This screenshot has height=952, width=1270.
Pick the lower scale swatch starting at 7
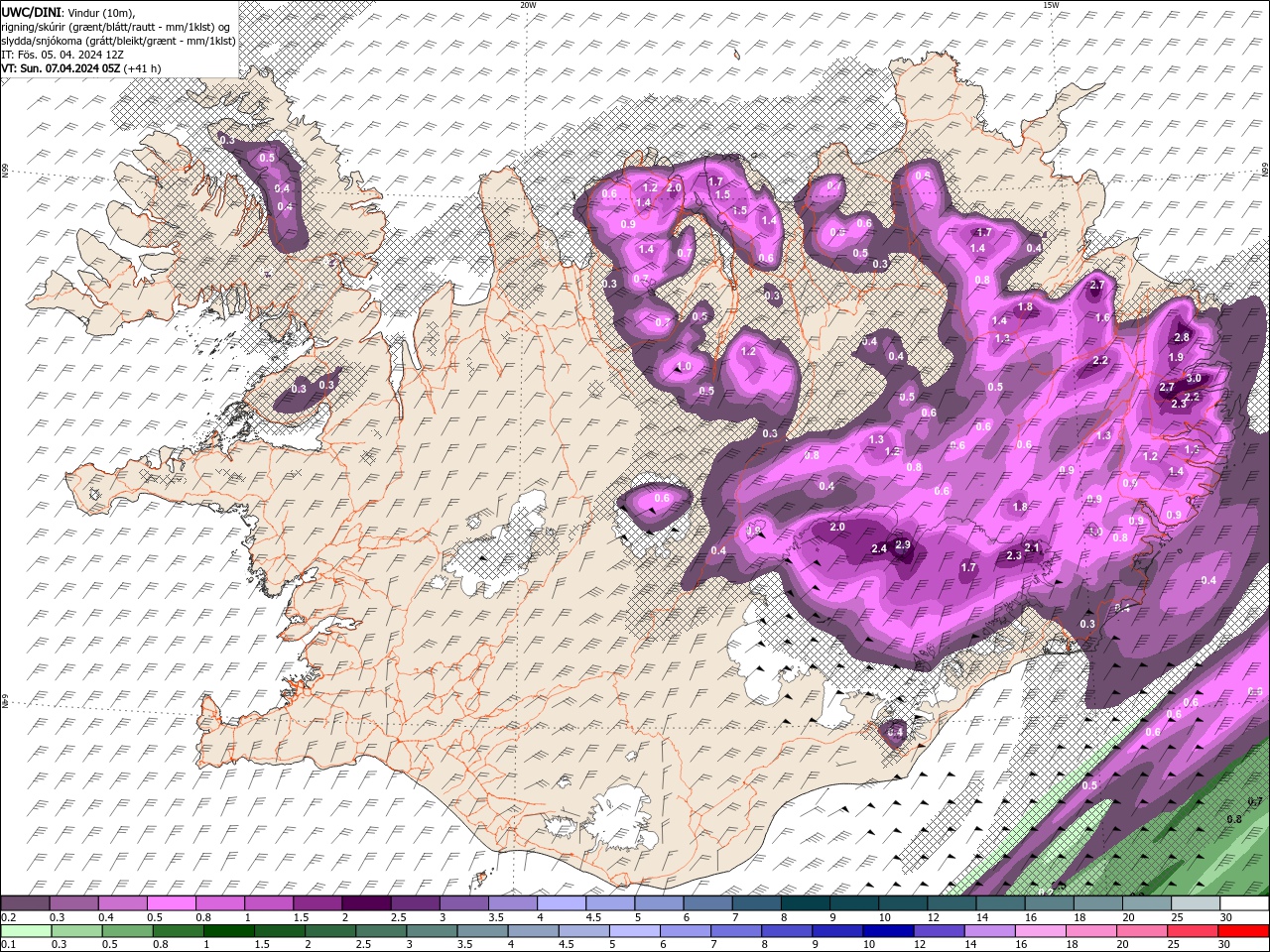735,931
